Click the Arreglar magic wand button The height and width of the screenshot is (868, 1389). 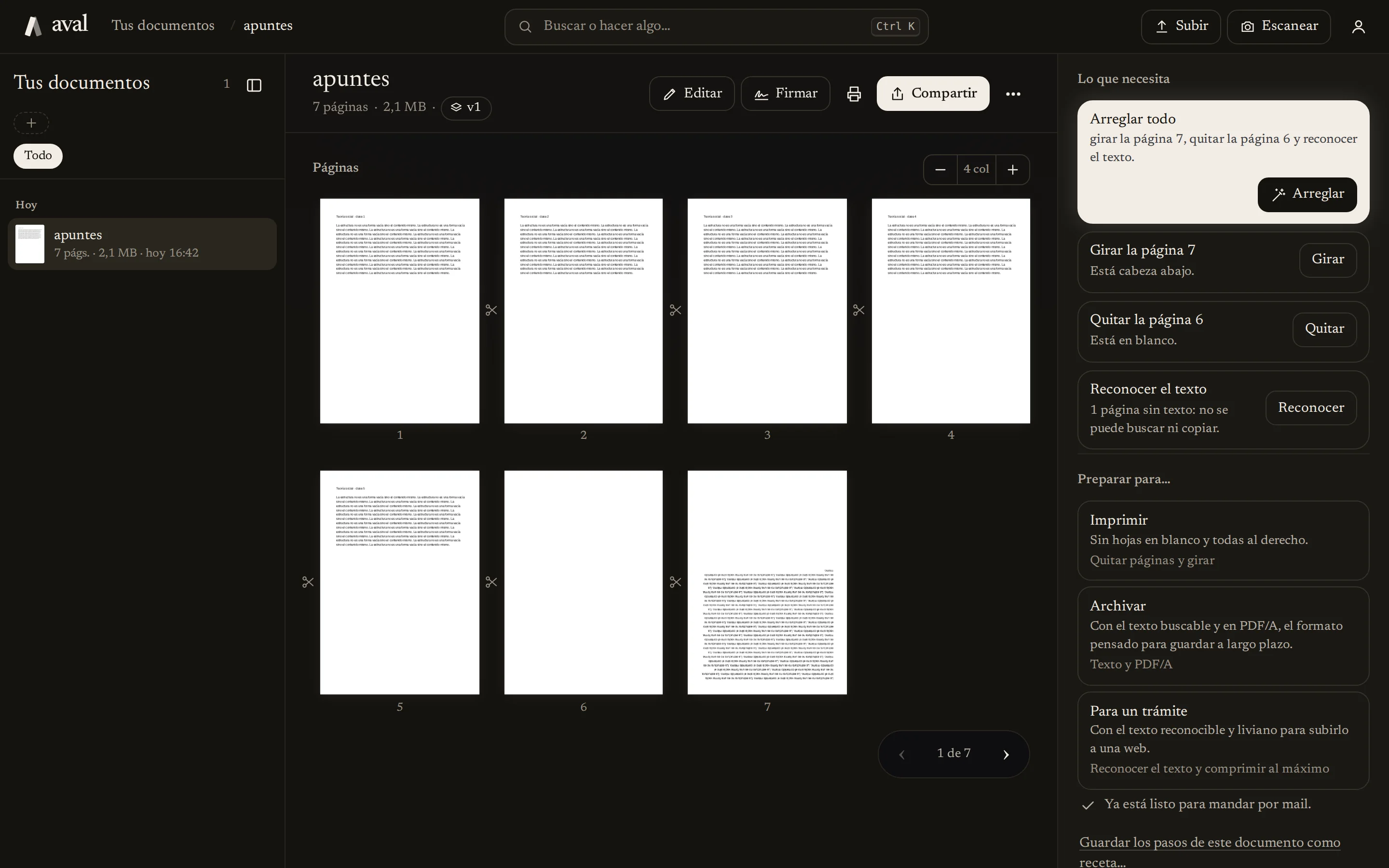point(1307,195)
